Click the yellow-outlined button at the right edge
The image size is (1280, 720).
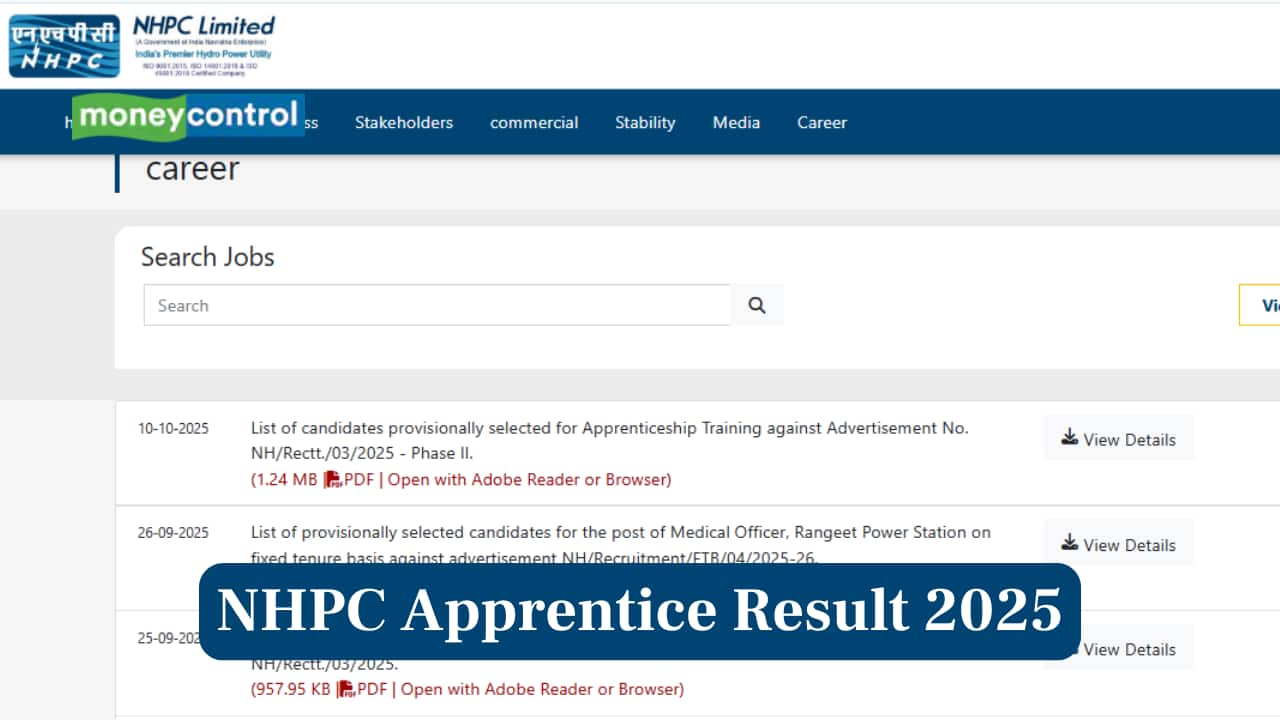(1260, 305)
